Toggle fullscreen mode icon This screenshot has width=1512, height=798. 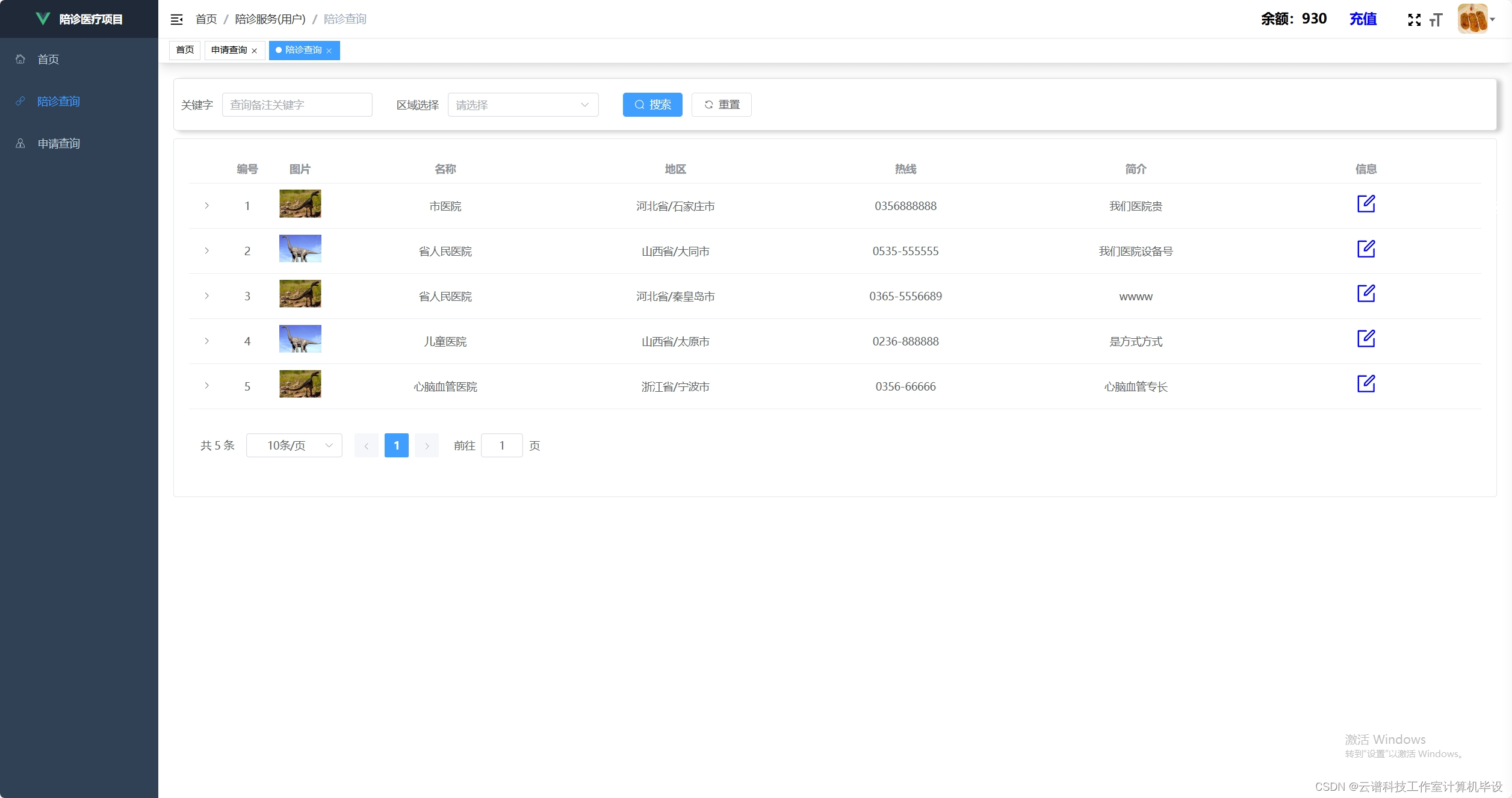pos(1414,20)
